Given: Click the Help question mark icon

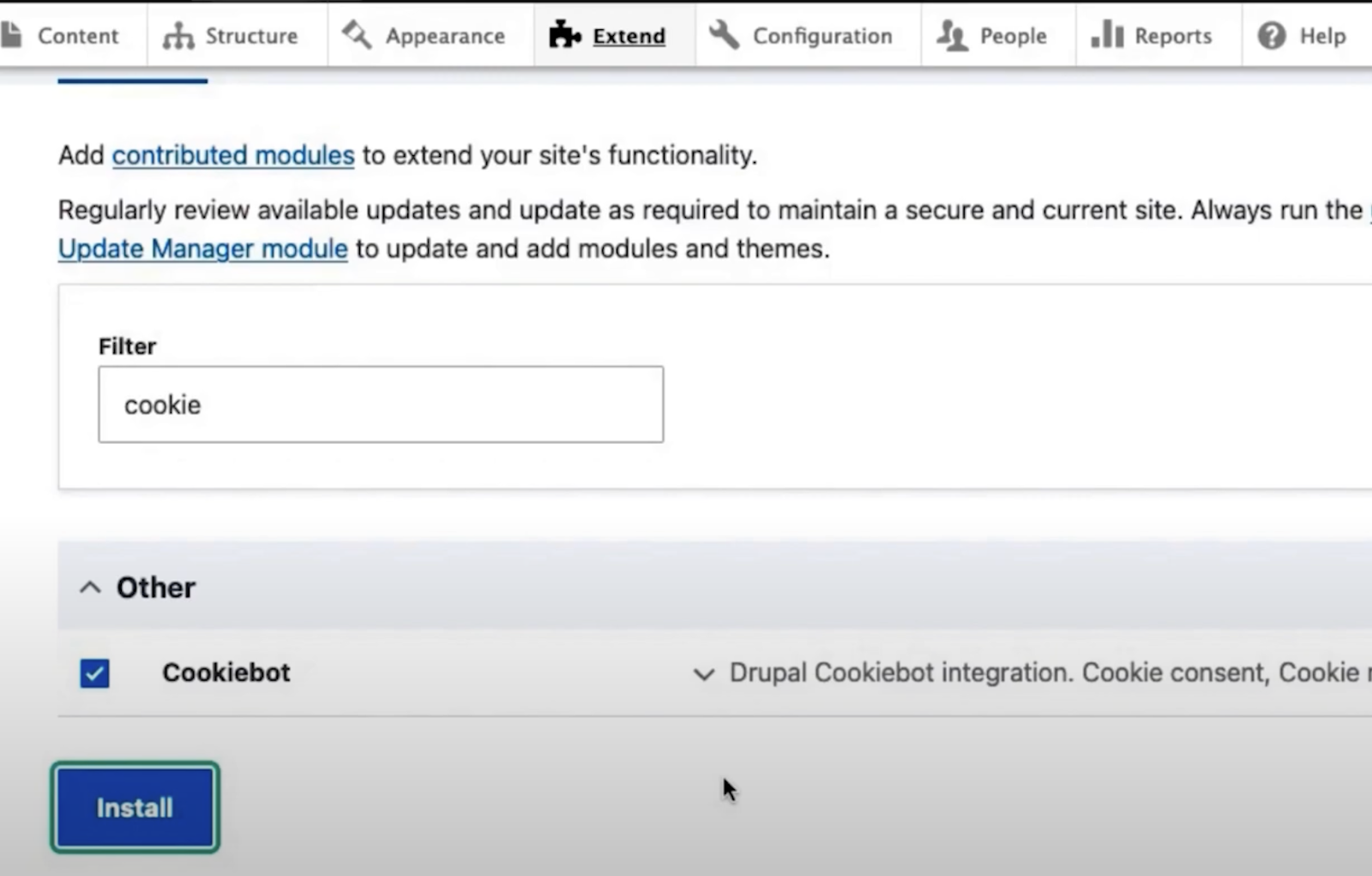Looking at the screenshot, I should [x=1271, y=35].
